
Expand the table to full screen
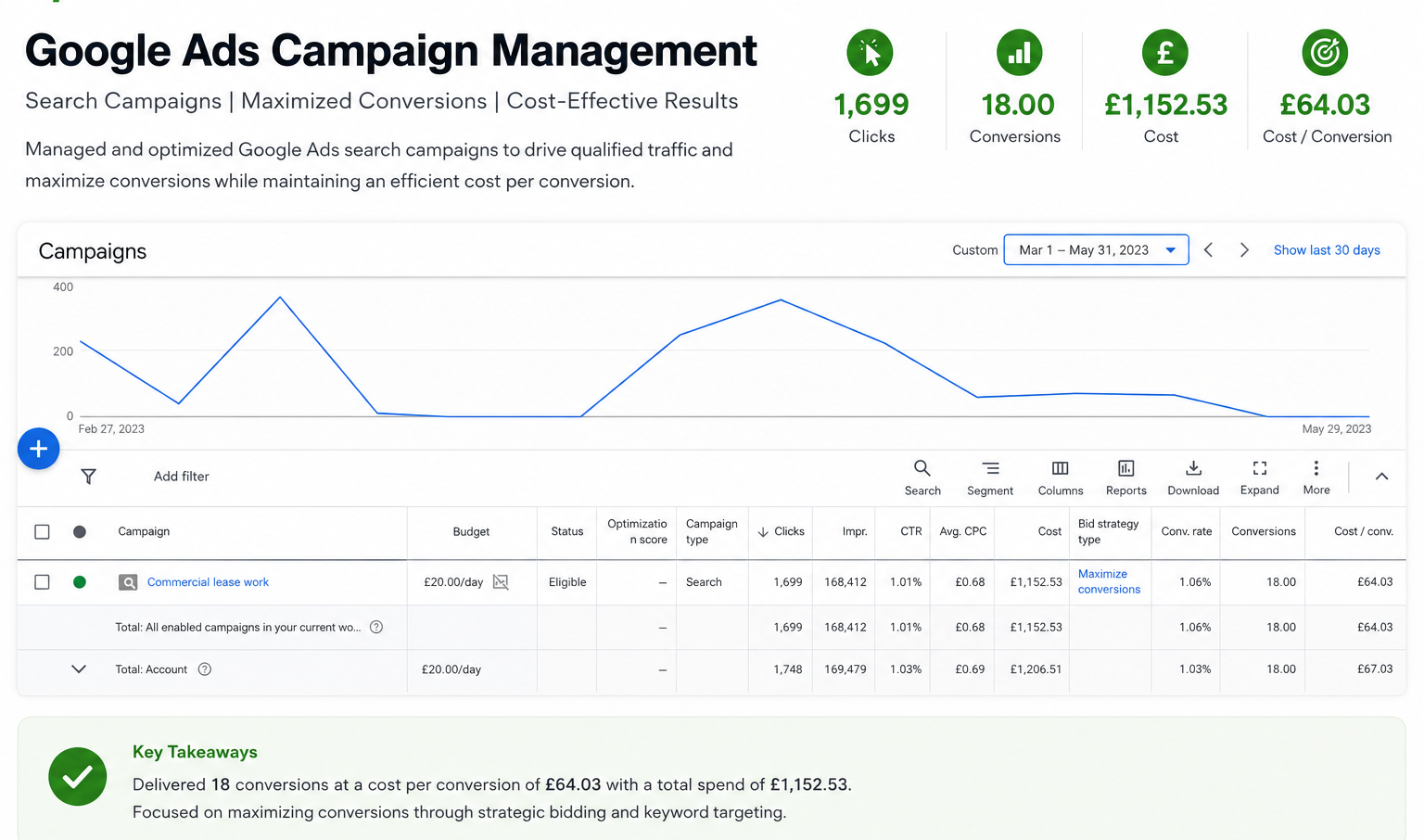[1260, 477]
